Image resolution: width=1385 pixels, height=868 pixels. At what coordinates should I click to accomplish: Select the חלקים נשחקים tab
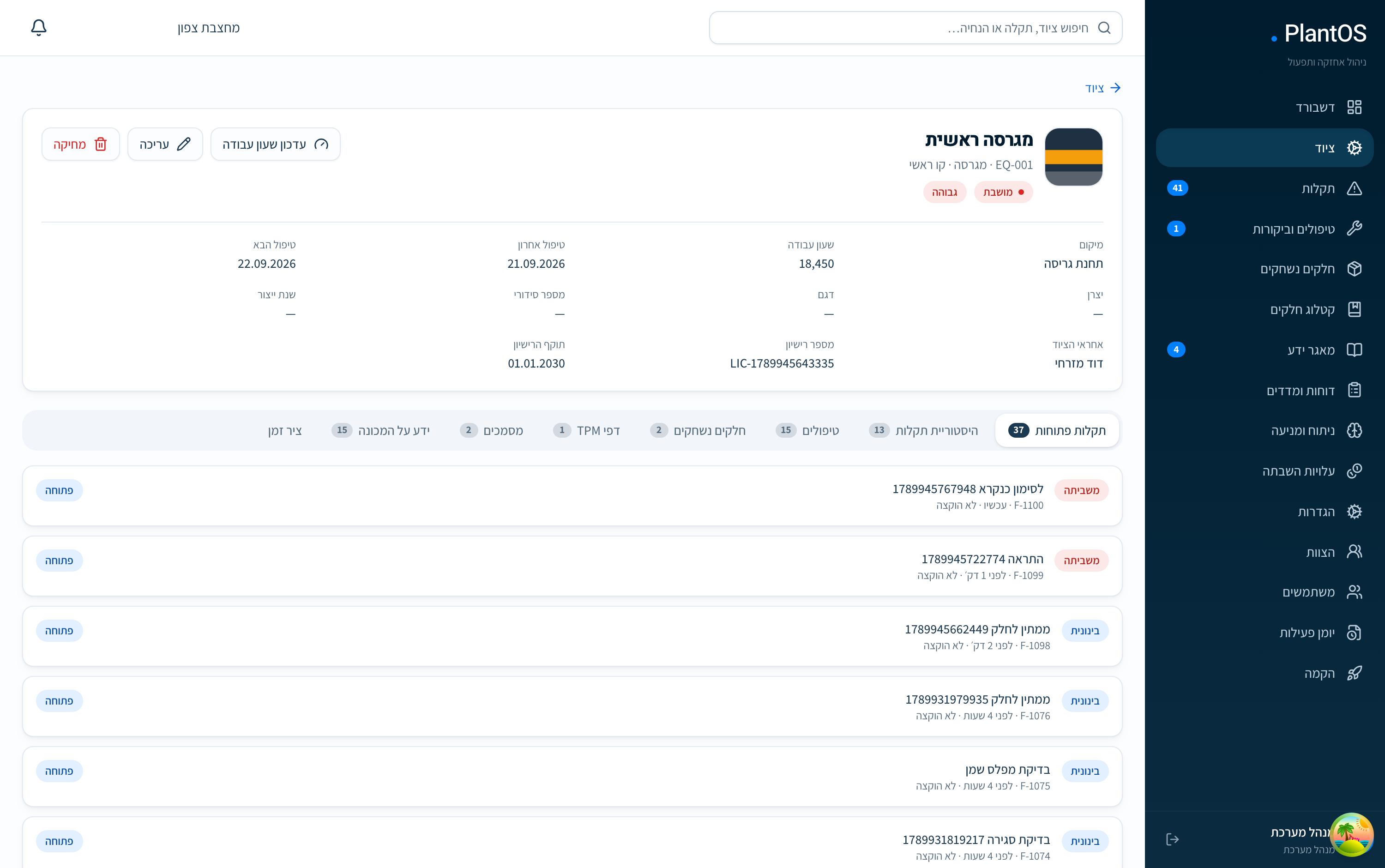pyautogui.click(x=698, y=431)
